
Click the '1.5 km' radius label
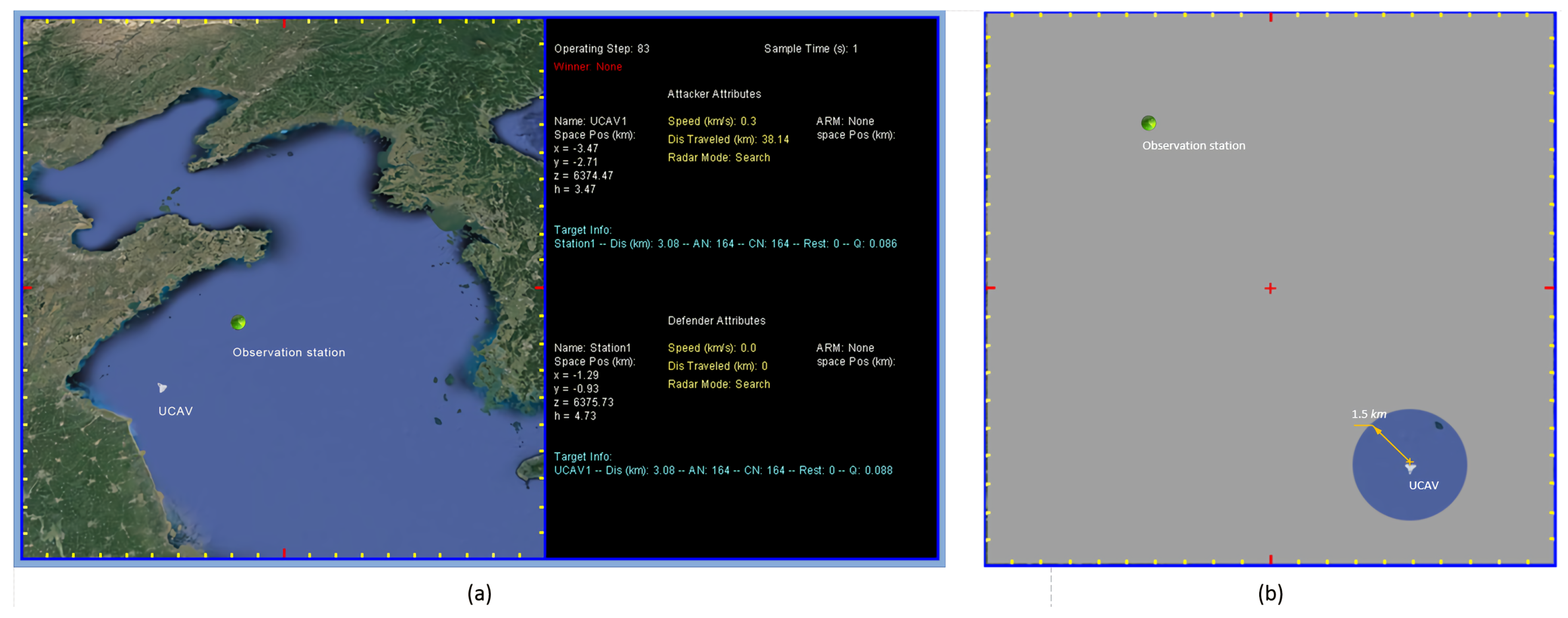pyautogui.click(x=1368, y=414)
